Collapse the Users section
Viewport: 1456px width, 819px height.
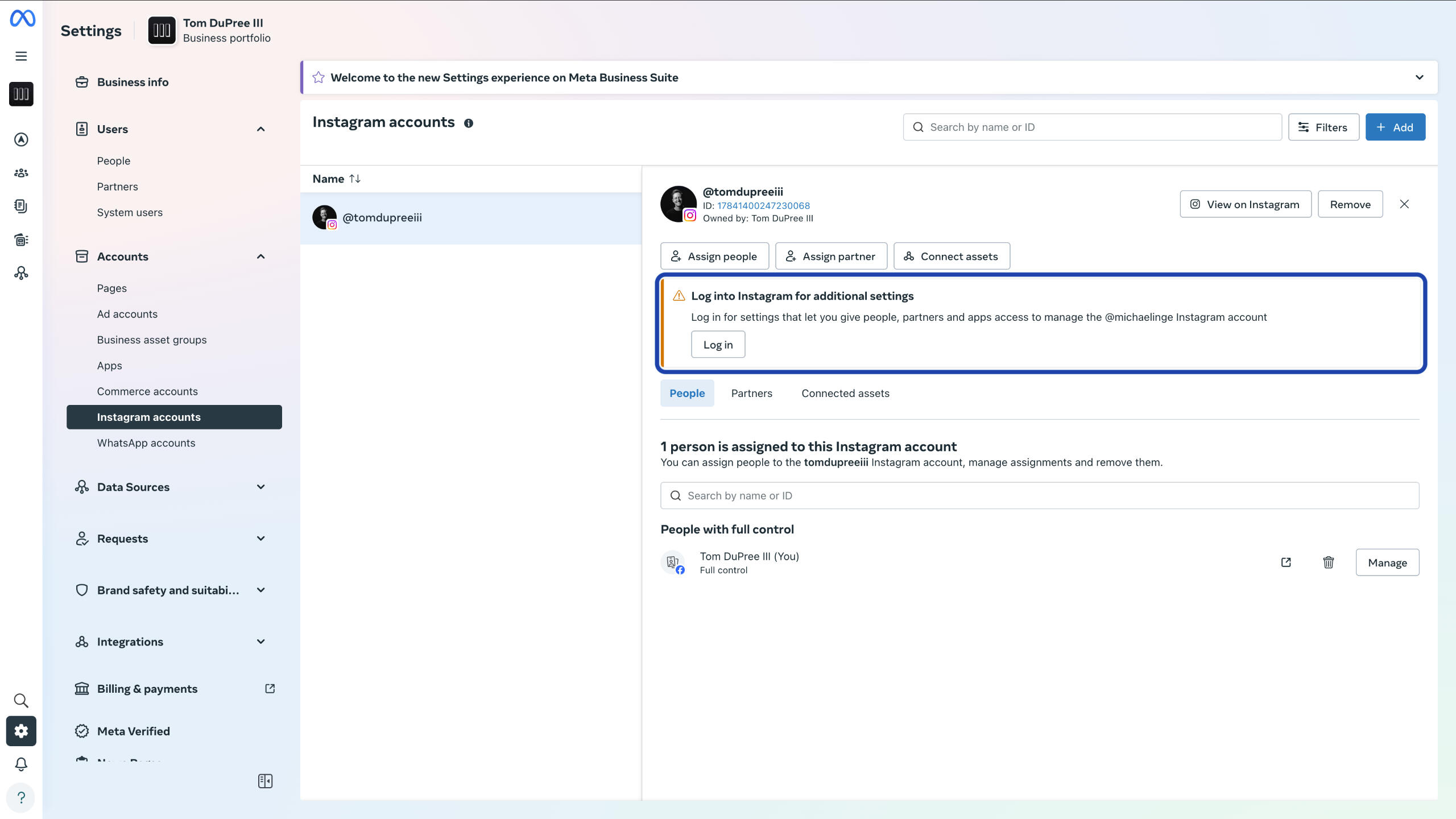point(260,129)
